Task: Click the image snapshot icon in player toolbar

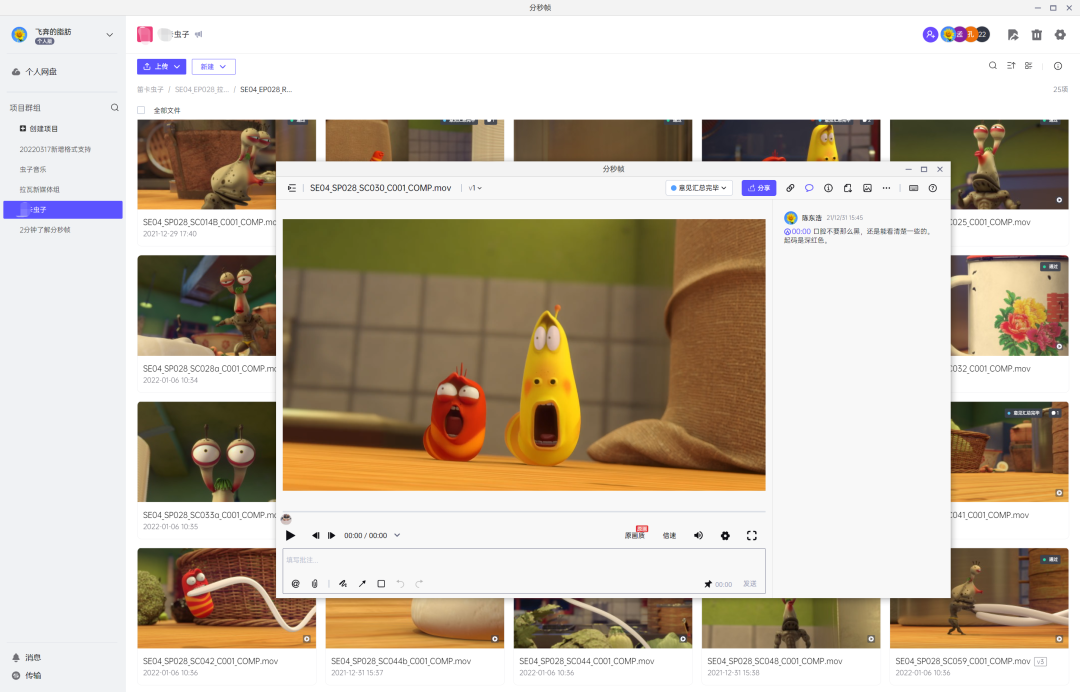Action: point(867,187)
